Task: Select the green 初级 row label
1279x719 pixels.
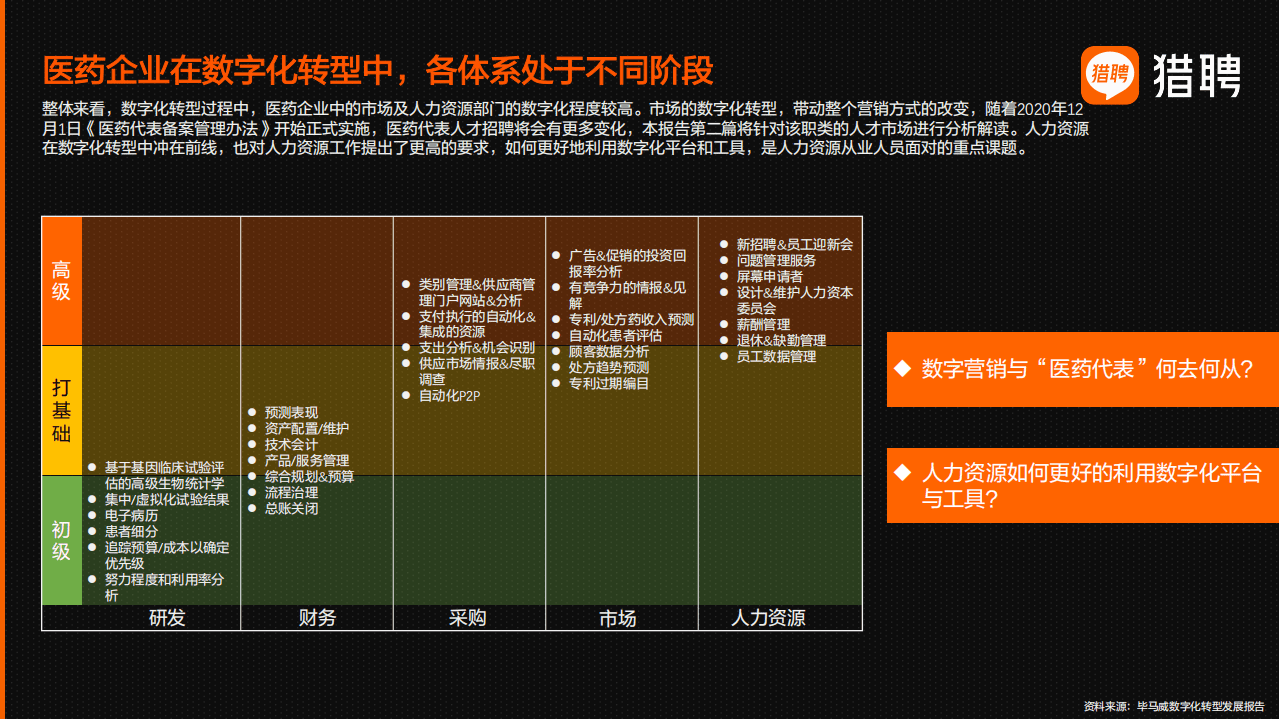Action: pos(62,537)
